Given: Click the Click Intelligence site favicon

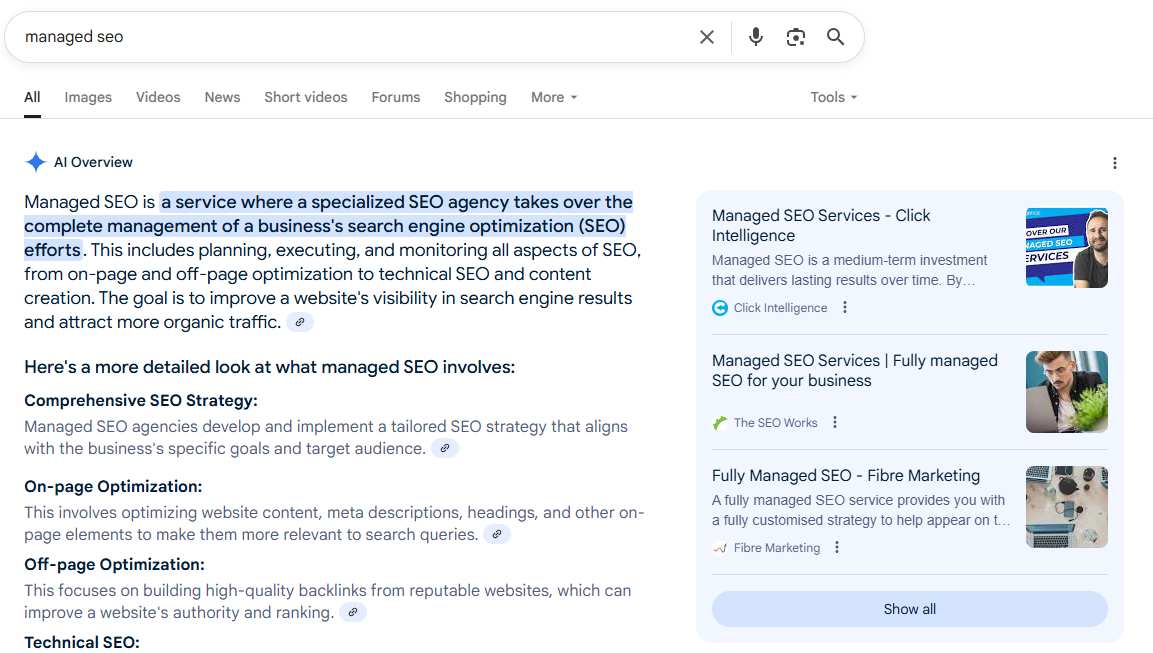Looking at the screenshot, I should point(719,307).
